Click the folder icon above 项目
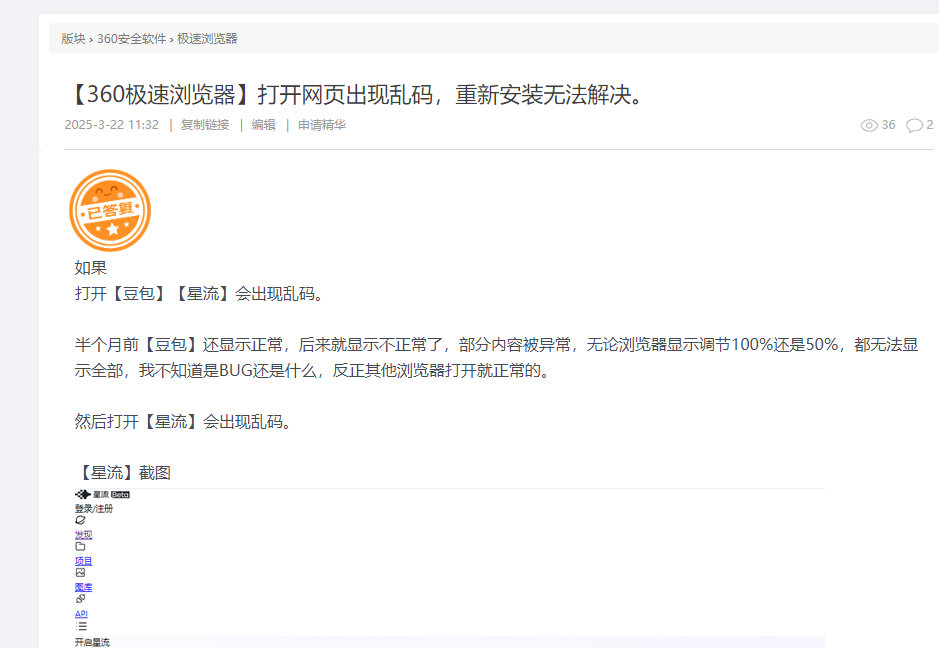The height and width of the screenshot is (648, 939). pos(80,546)
